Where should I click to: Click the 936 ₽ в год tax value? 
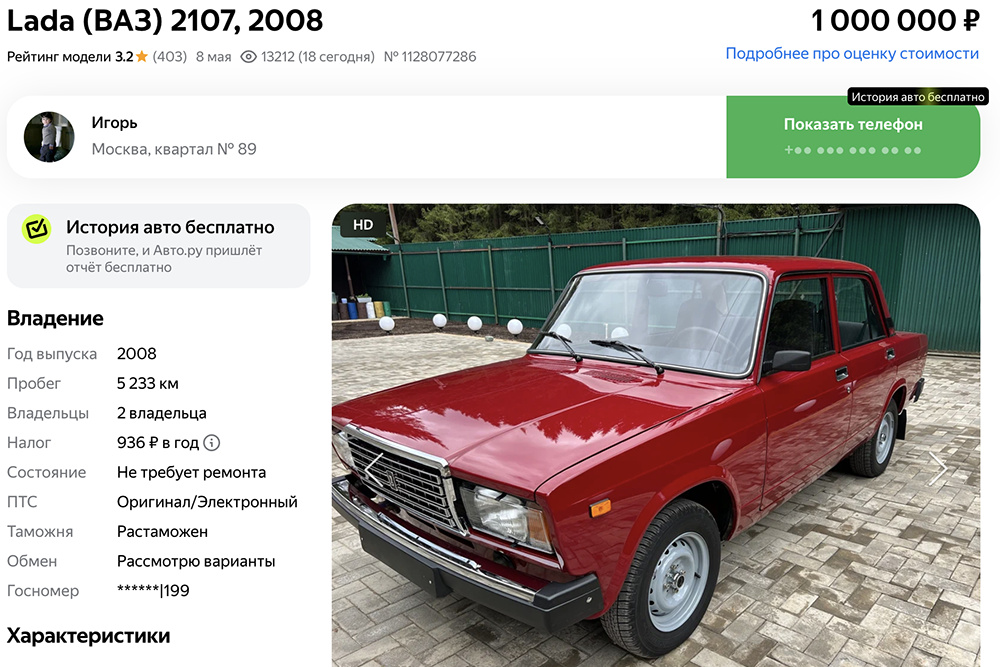click(158, 443)
